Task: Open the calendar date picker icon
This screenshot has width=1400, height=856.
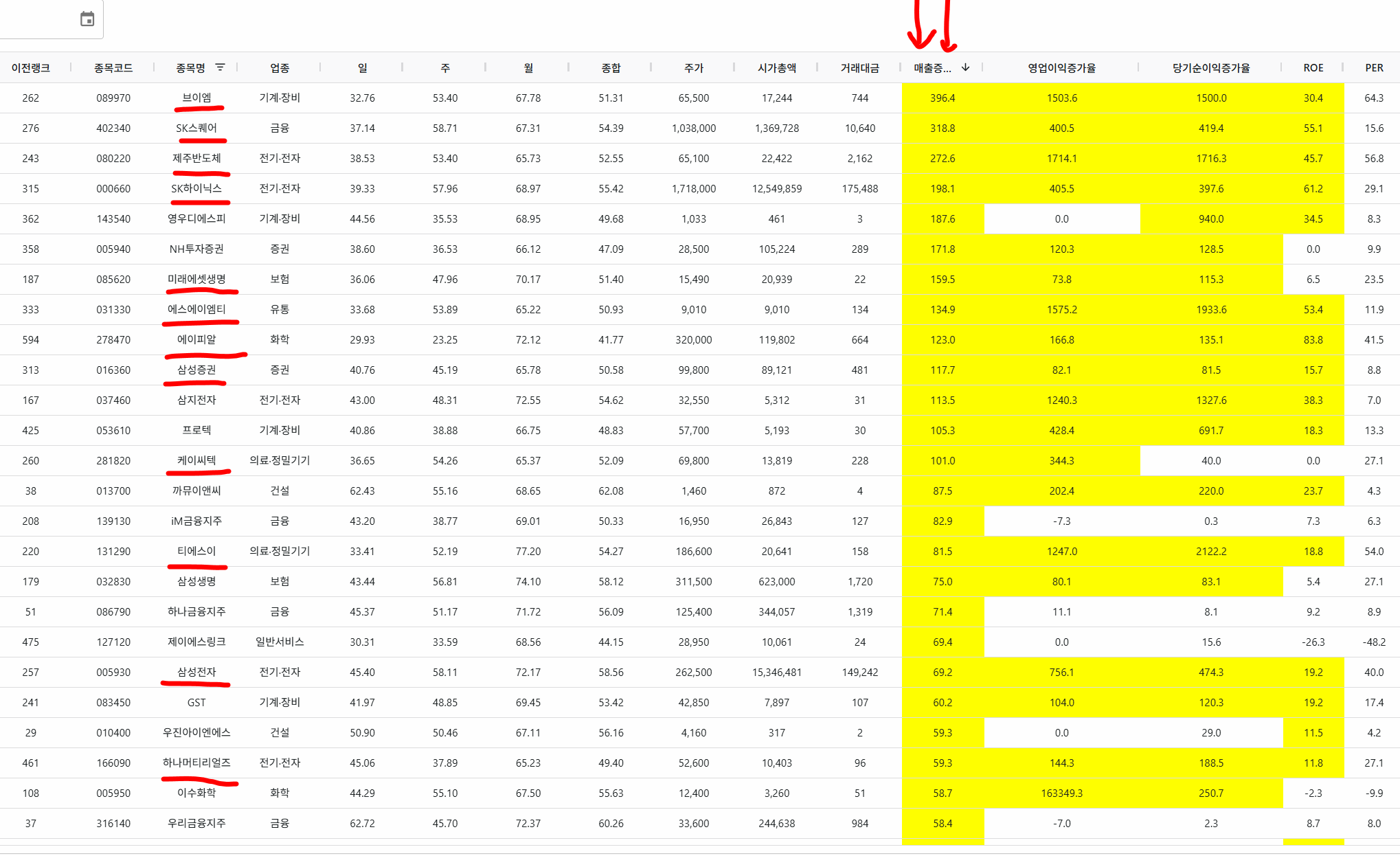Action: click(87, 19)
